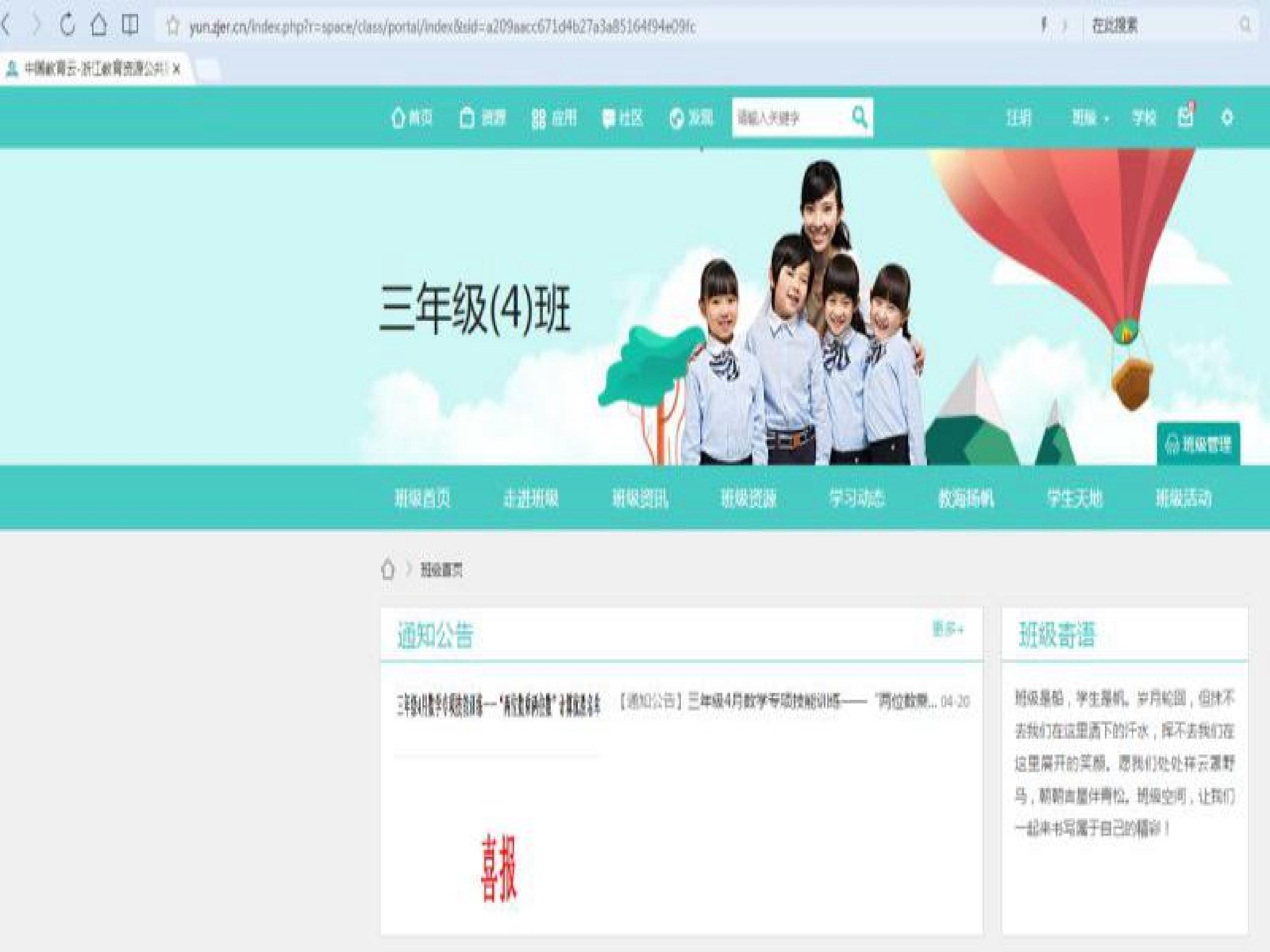The image size is (1270, 952).
Task: Open the 应用 menu item
Action: tap(554, 118)
